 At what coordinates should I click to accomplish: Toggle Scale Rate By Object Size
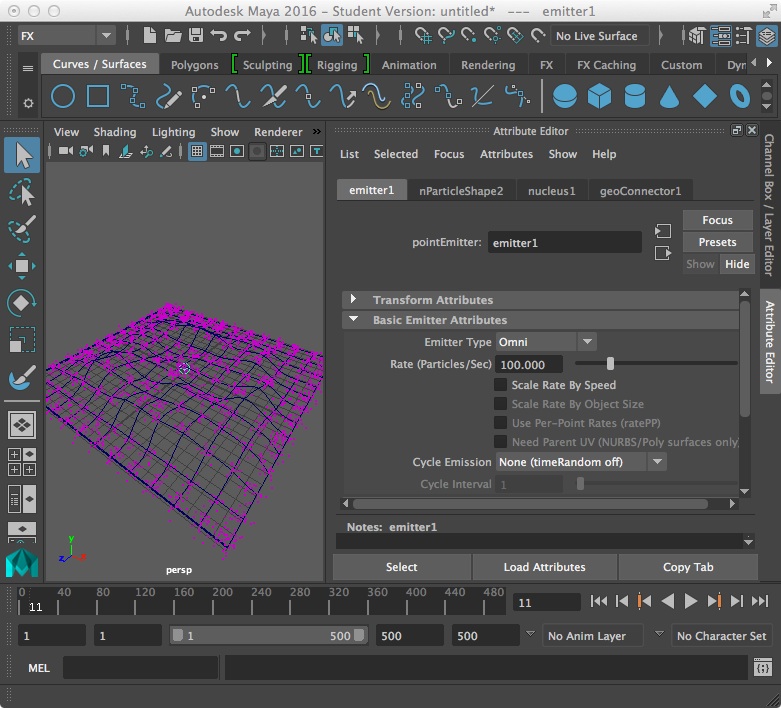501,404
